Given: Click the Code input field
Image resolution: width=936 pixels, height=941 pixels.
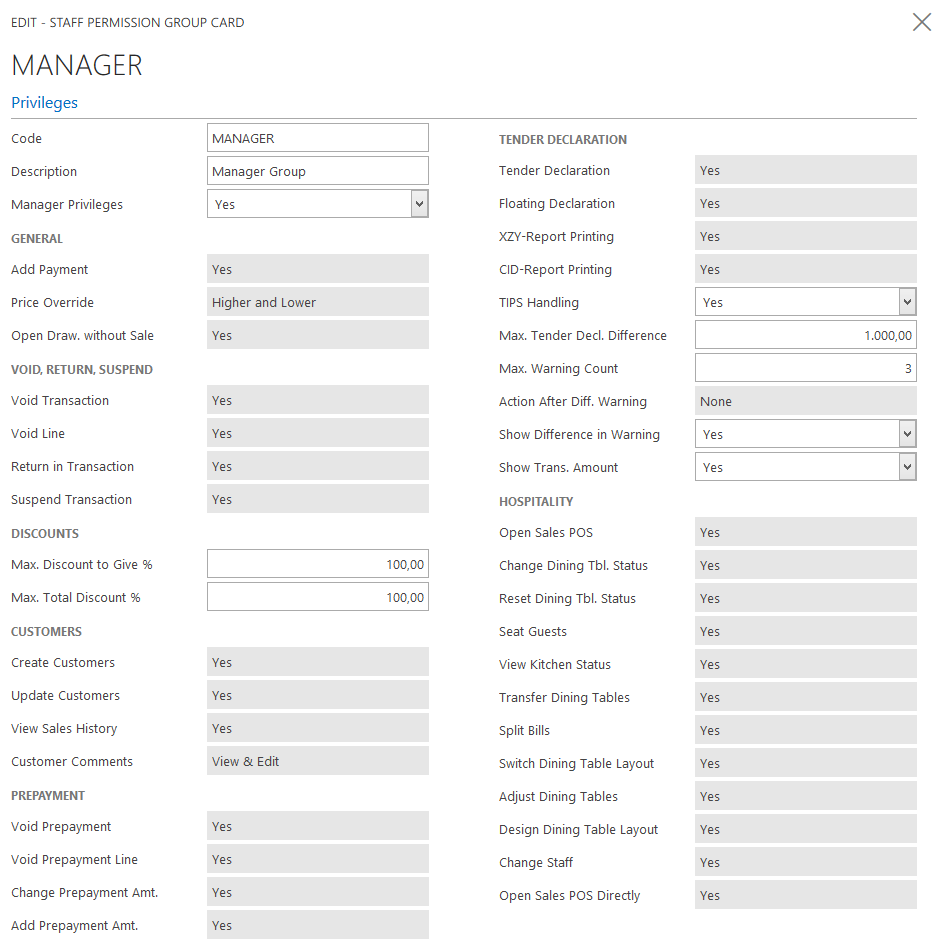Looking at the screenshot, I should pos(317,138).
